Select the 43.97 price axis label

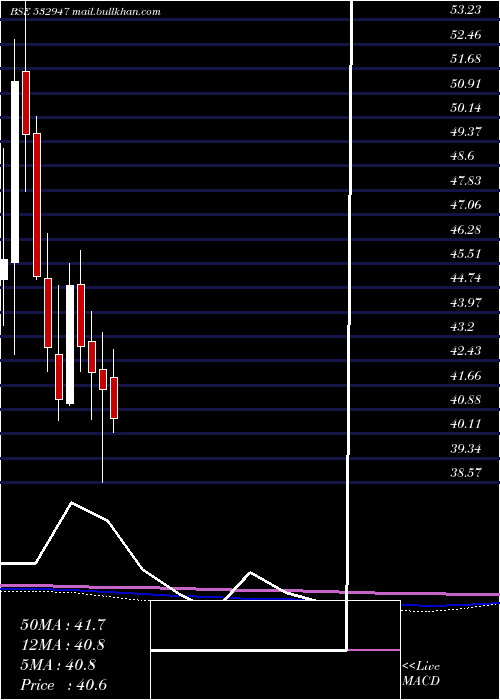(x=466, y=302)
